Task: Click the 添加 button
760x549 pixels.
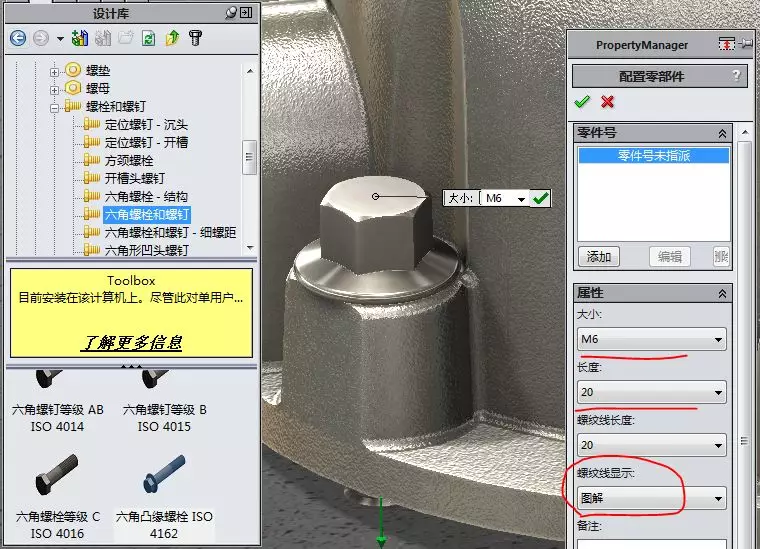Action: tap(599, 257)
